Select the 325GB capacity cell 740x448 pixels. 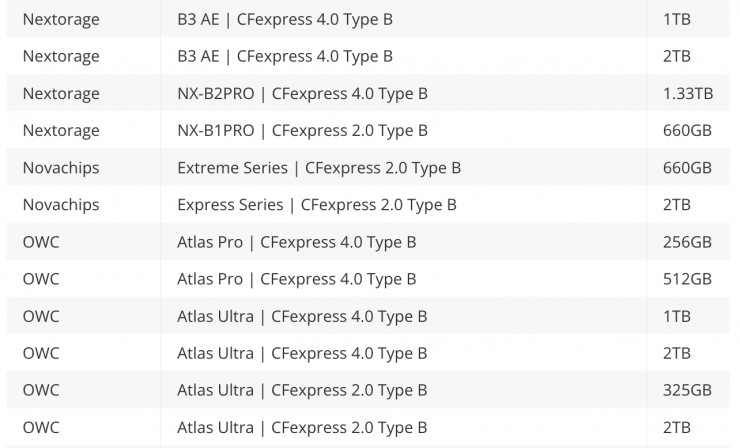687,390
